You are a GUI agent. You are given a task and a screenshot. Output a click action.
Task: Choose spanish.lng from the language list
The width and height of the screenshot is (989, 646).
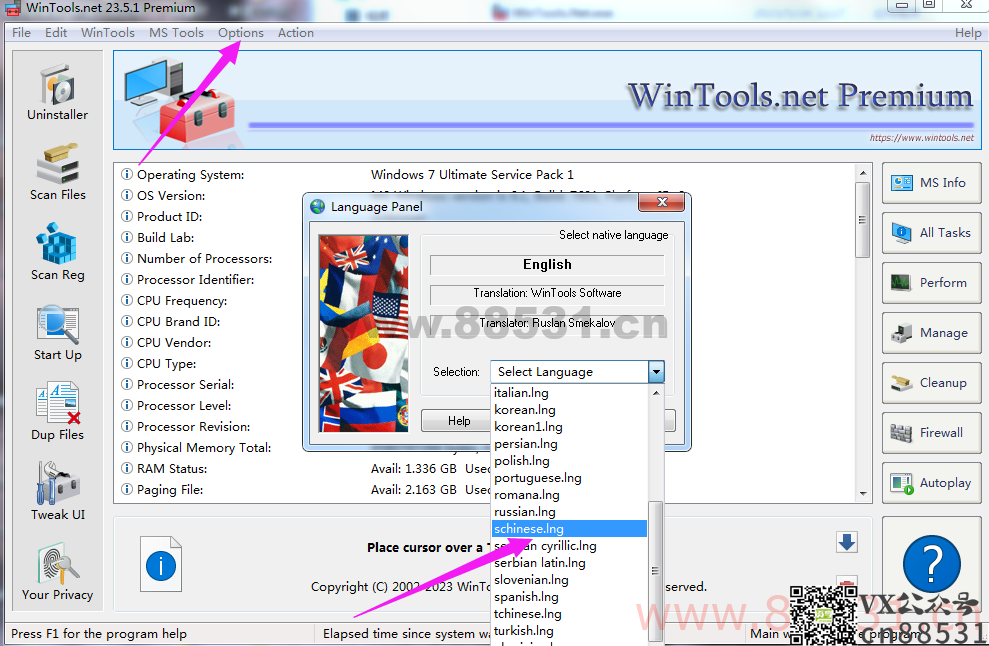tap(570, 597)
